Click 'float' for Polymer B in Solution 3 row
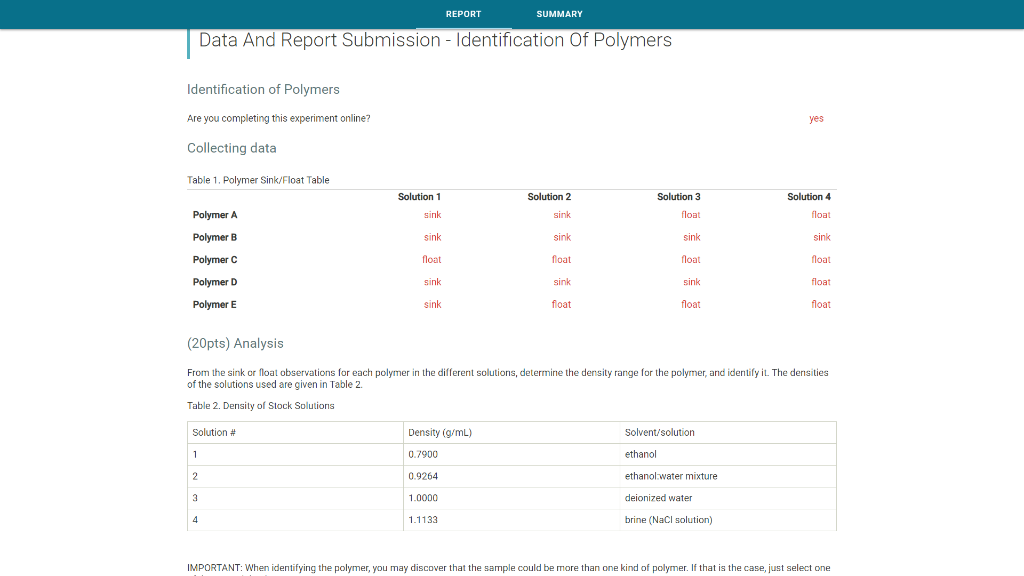The width and height of the screenshot is (1024, 576). tap(691, 237)
